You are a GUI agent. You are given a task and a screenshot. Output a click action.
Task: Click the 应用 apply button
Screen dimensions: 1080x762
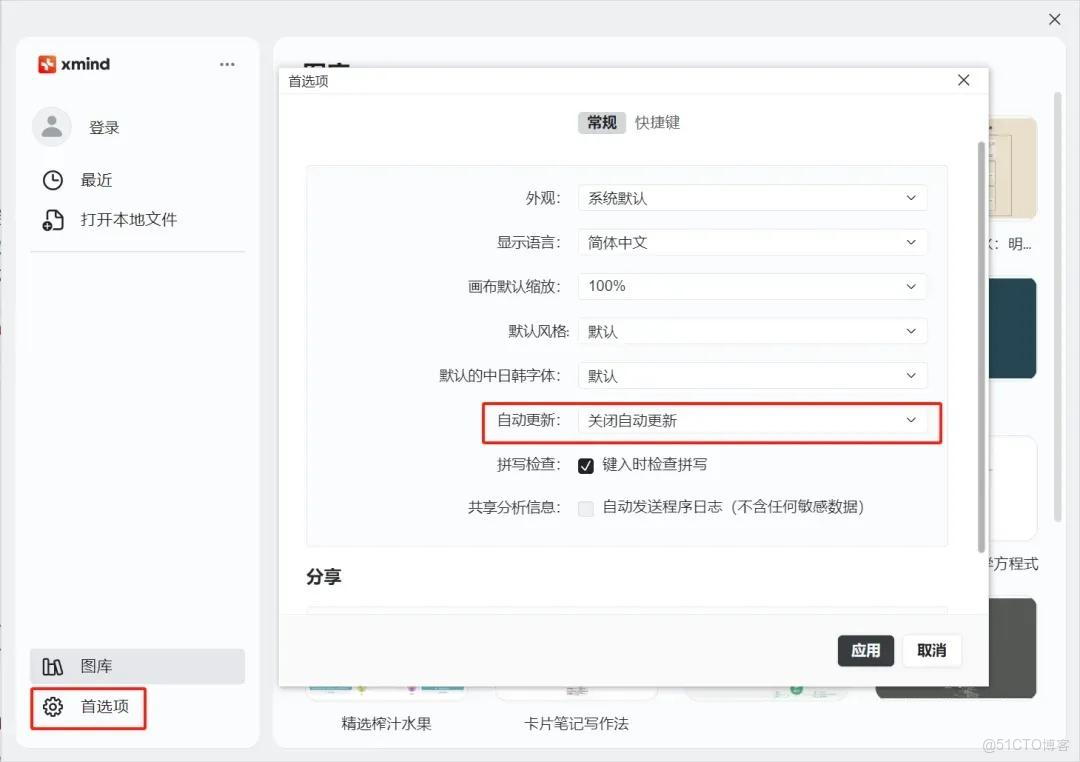[x=865, y=650]
